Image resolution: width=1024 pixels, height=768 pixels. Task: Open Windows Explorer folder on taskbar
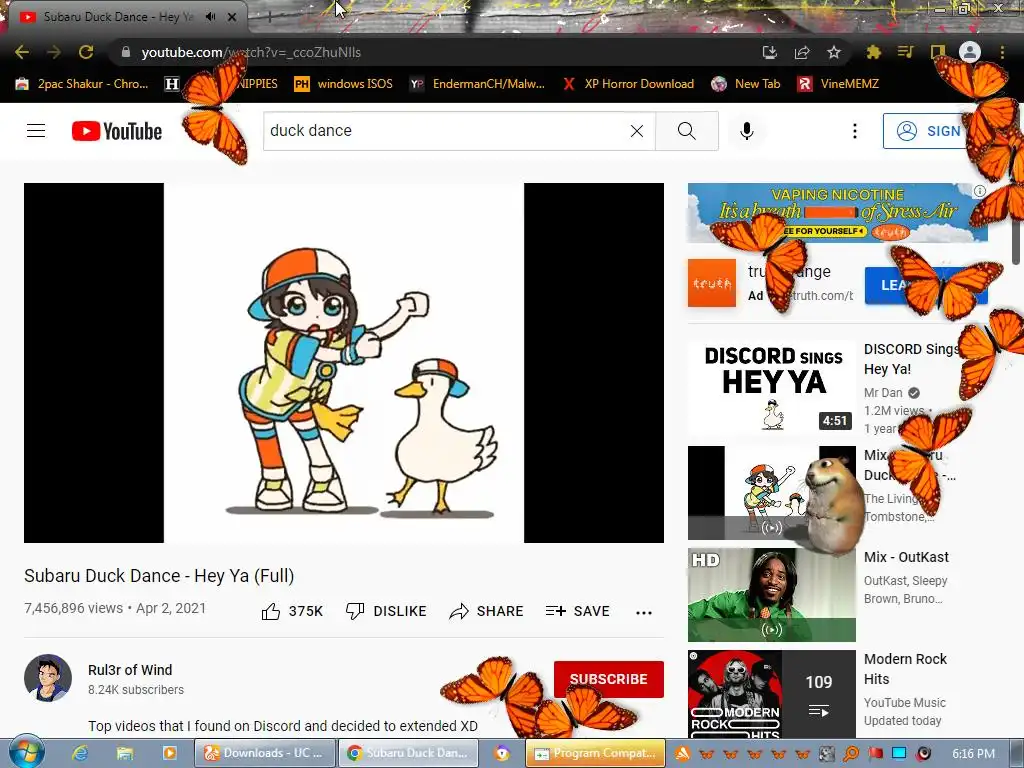coord(125,753)
